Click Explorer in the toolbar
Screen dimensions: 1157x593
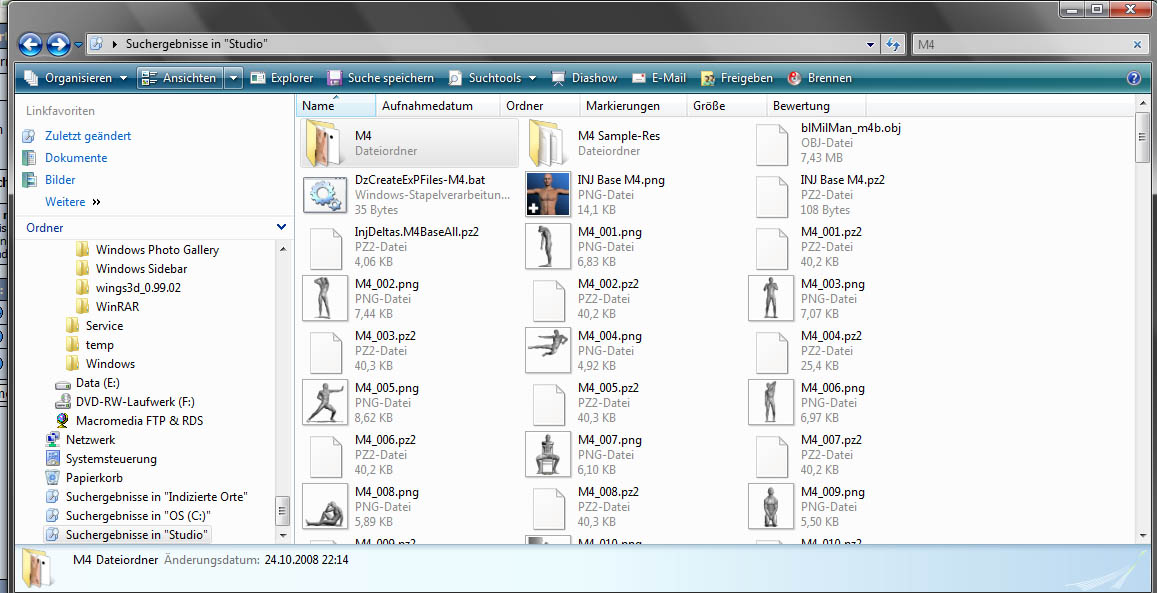pos(282,77)
